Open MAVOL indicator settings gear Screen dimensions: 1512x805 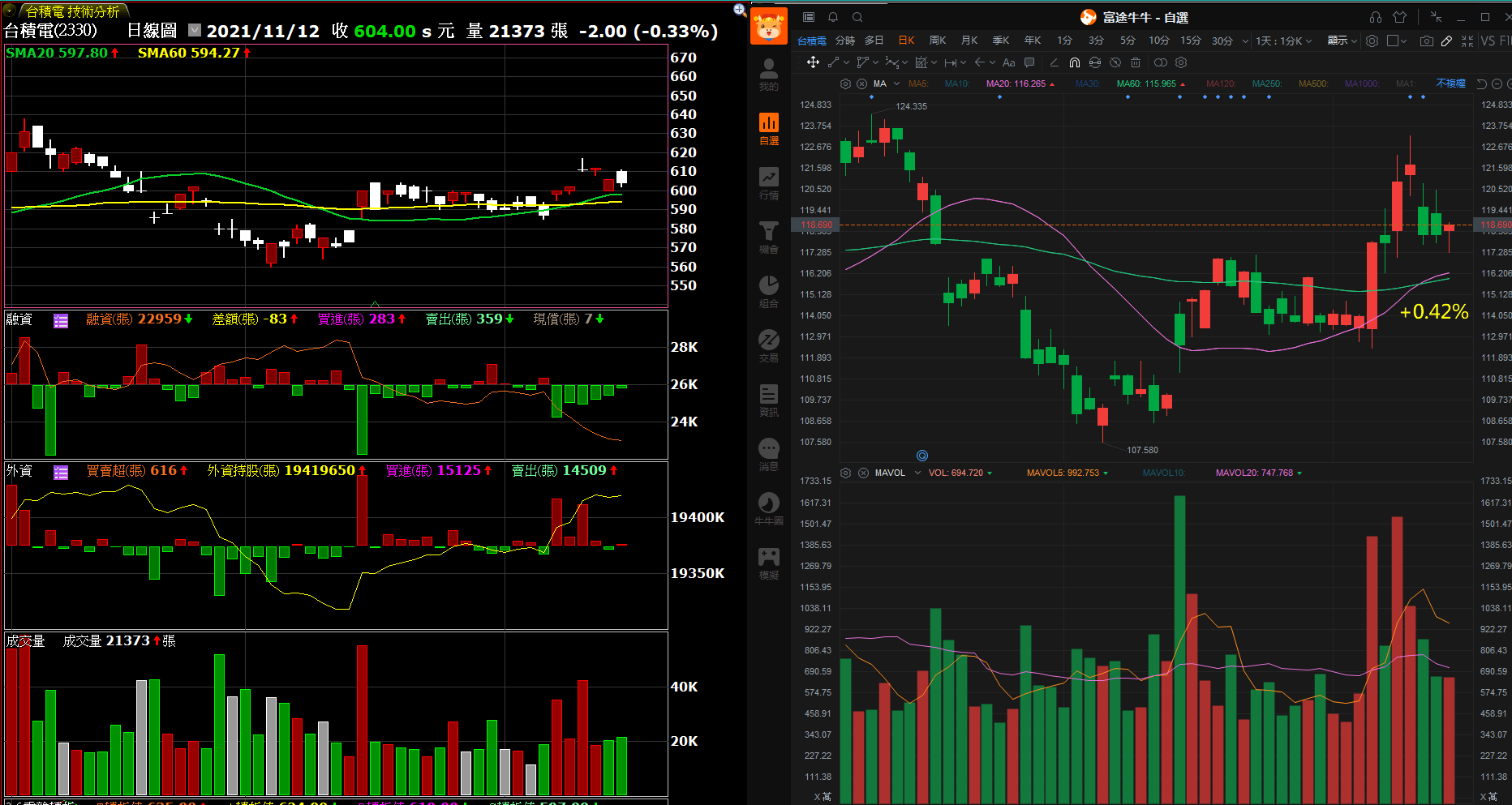845,473
